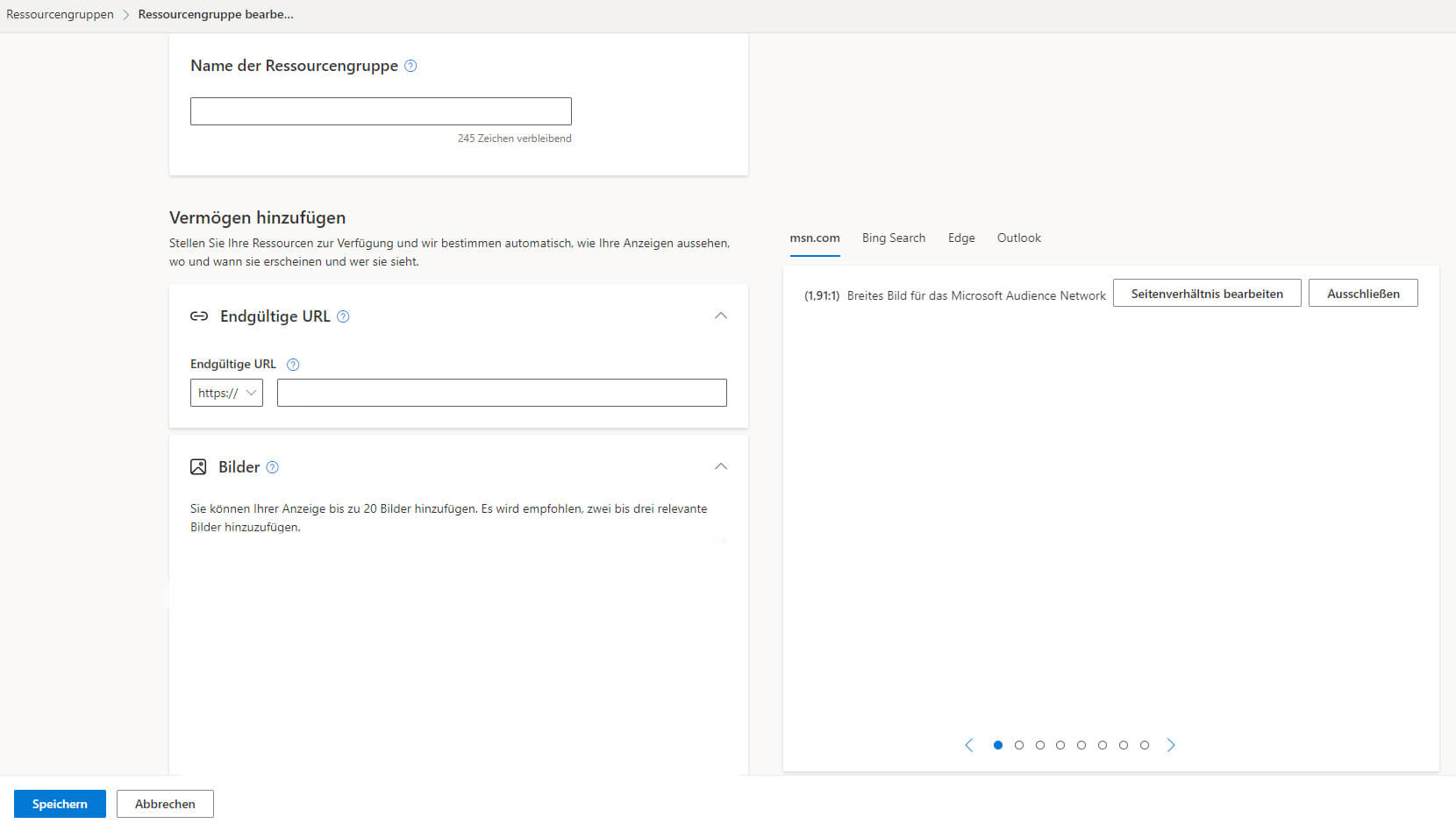Screen dimensions: 1456x831
Task: Go to previous preview using the left arrow
Action: (968, 744)
